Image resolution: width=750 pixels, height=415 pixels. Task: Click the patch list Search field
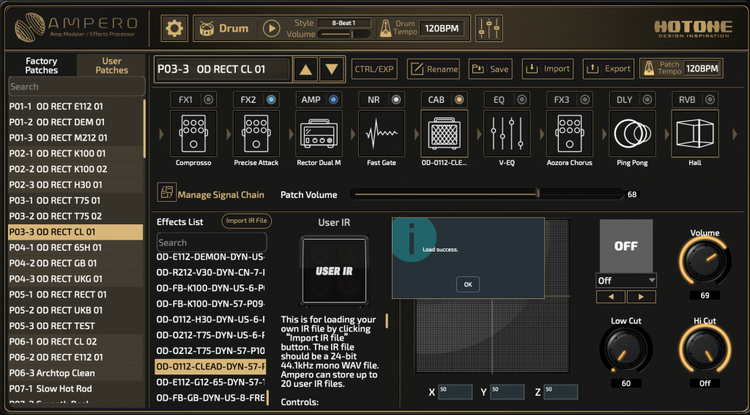(x=77, y=87)
